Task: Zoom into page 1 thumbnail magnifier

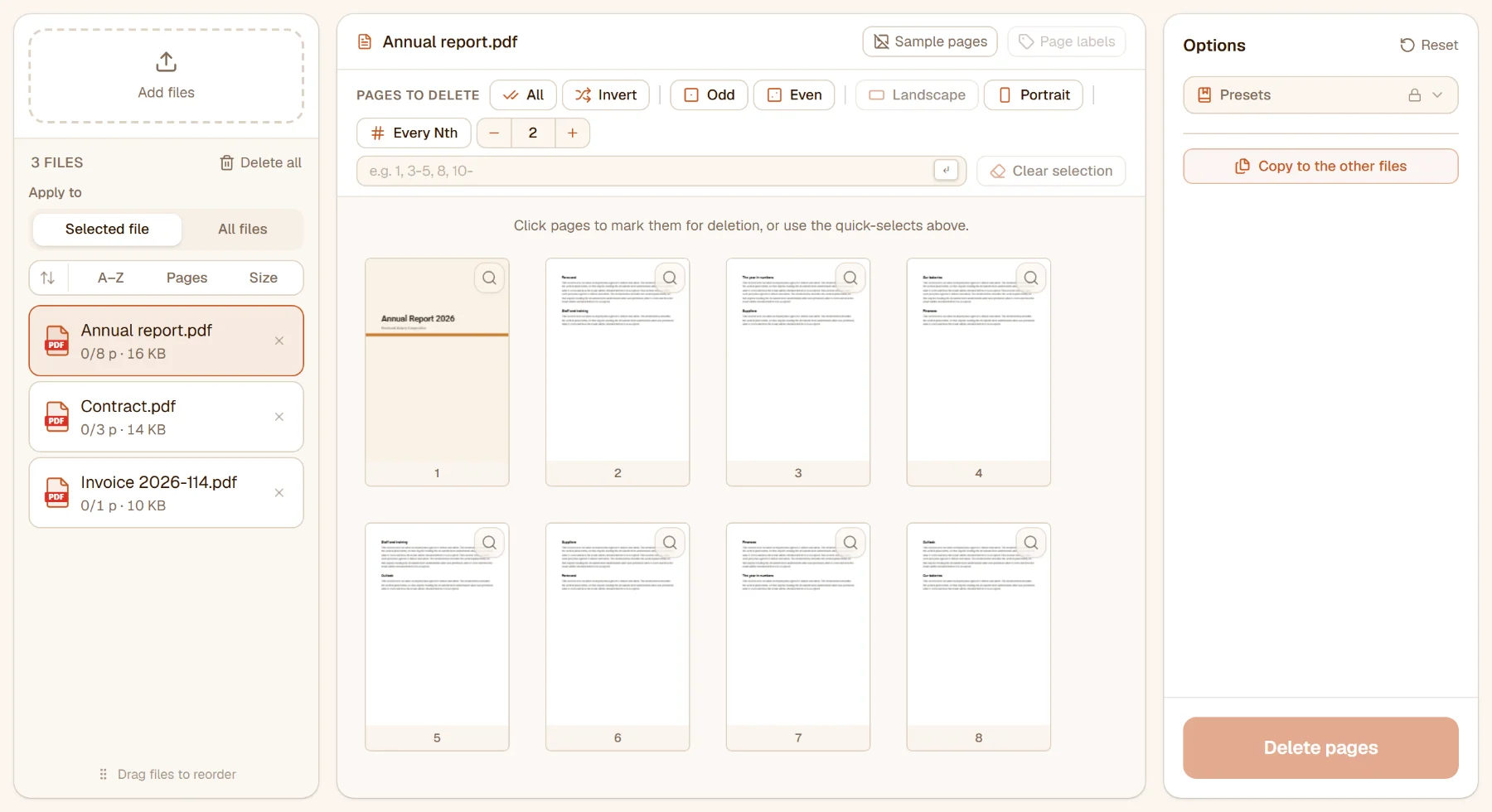Action: [490, 278]
